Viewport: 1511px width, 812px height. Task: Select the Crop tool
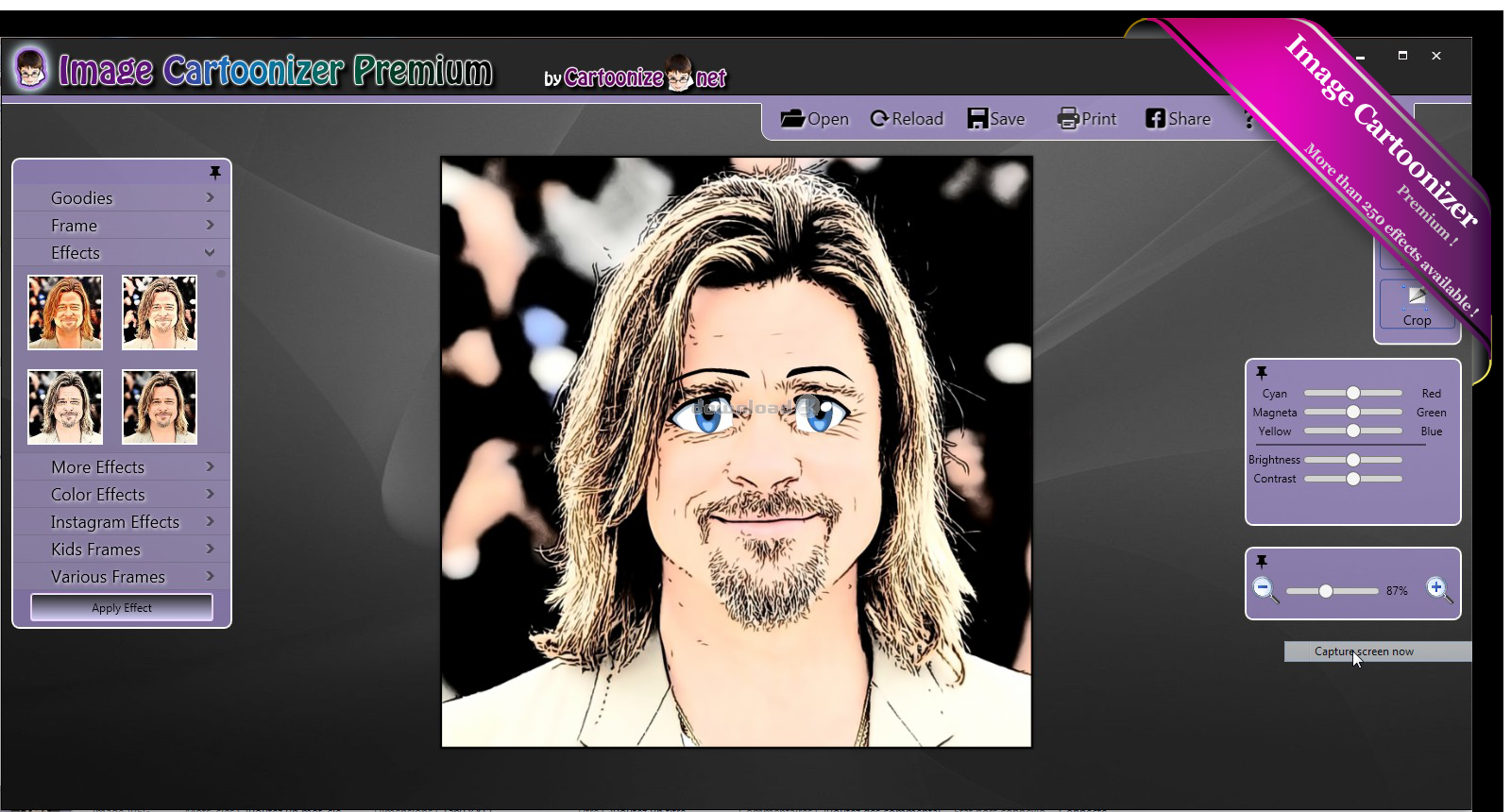click(1417, 305)
